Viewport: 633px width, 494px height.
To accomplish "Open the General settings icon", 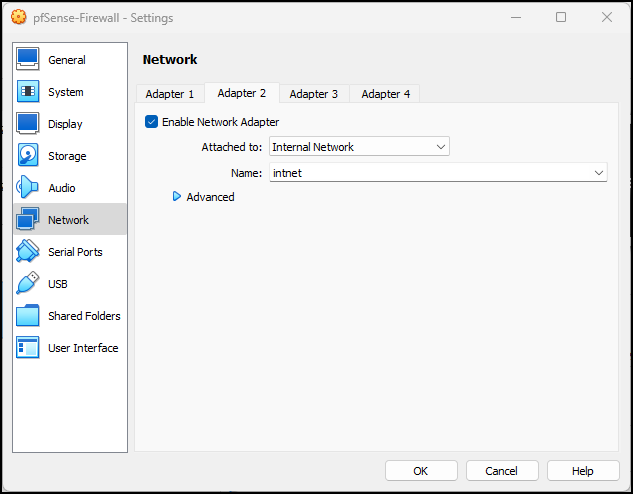I will [27, 59].
